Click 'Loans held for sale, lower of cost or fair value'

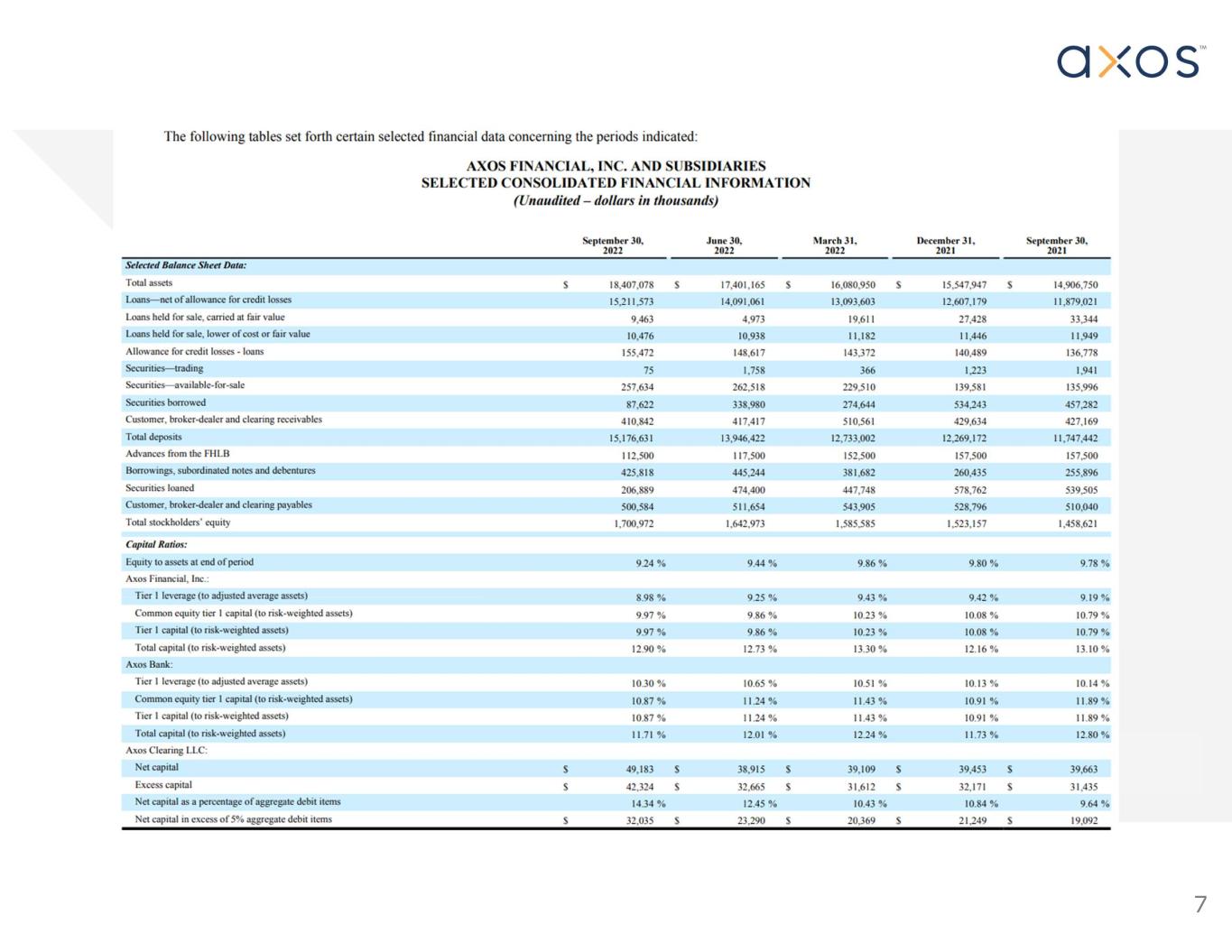click(x=218, y=334)
